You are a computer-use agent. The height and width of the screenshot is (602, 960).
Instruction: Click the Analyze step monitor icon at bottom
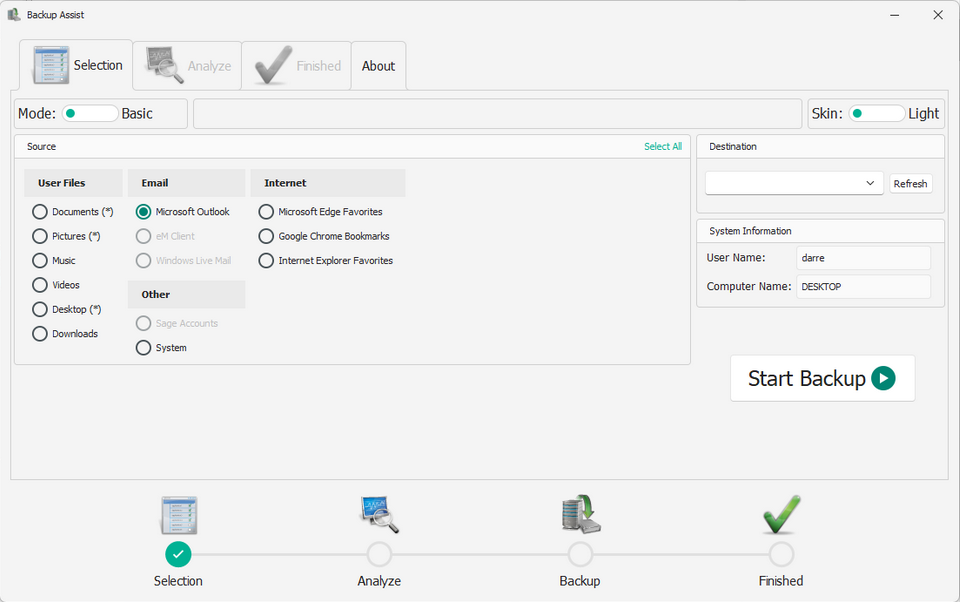click(x=380, y=514)
